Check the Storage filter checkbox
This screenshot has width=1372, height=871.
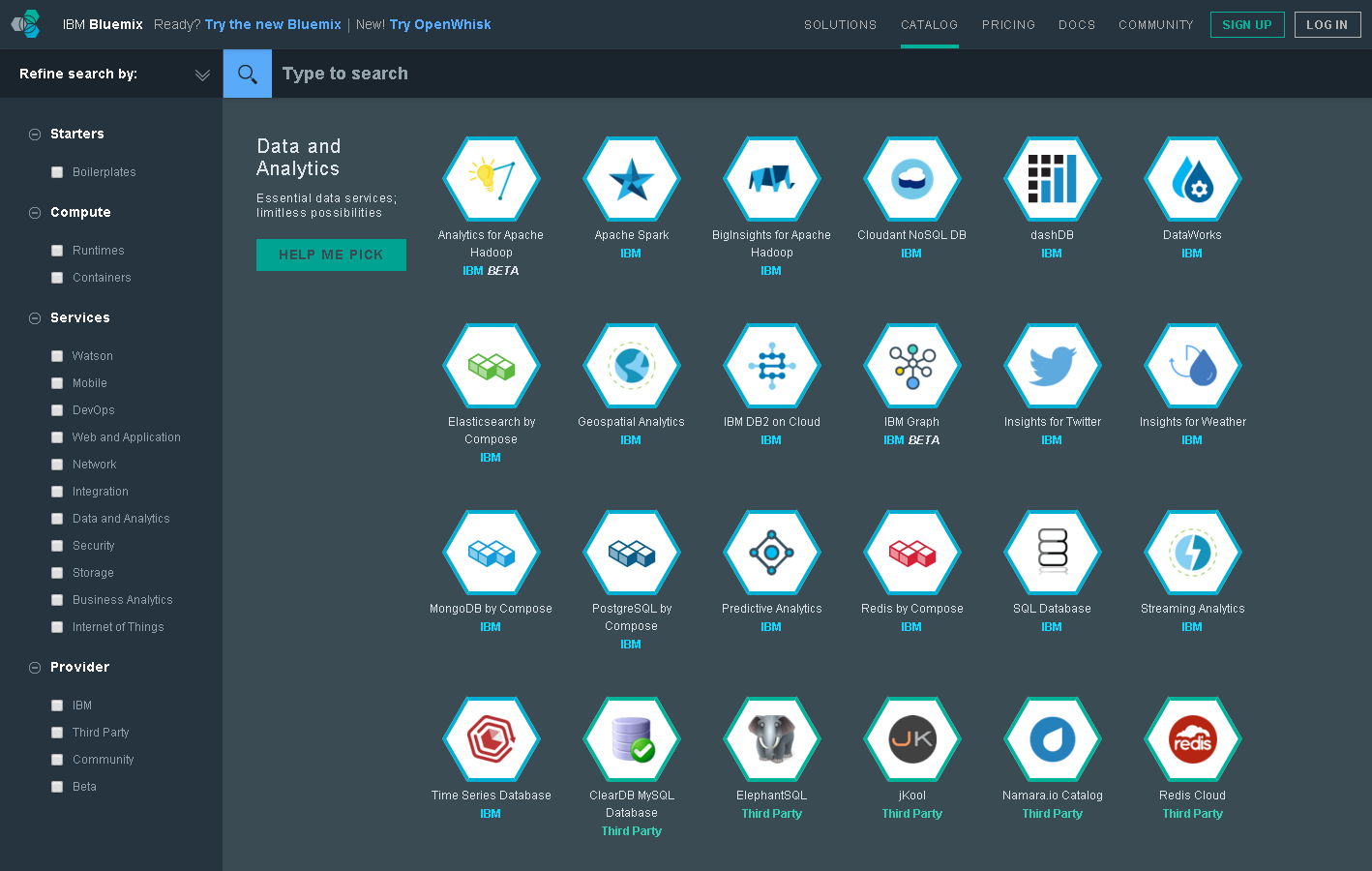tap(57, 573)
